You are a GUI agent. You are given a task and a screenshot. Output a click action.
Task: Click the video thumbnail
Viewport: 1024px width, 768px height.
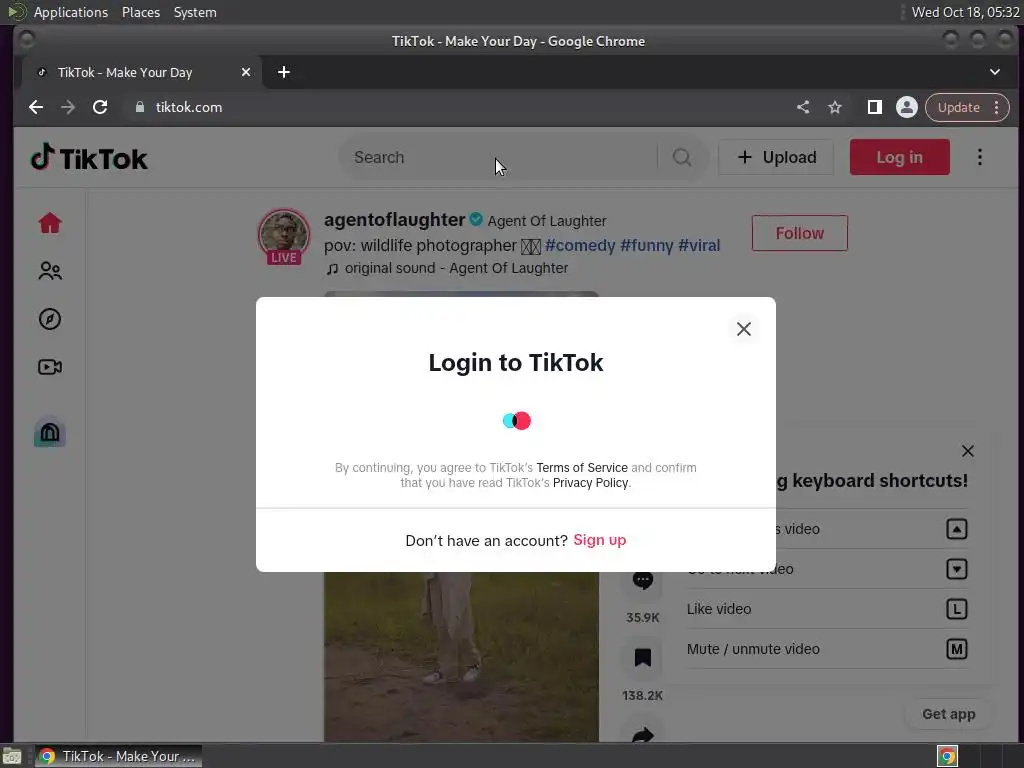[x=461, y=656]
